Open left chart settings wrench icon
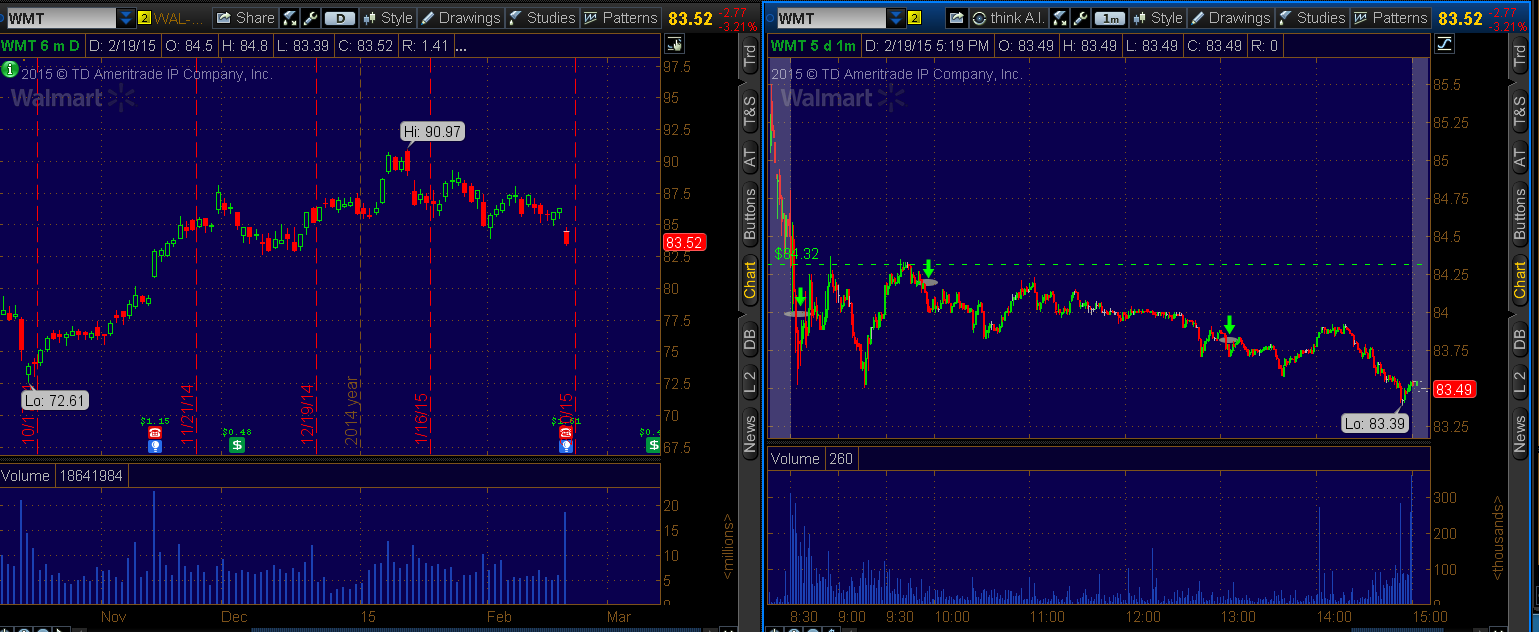 point(310,18)
